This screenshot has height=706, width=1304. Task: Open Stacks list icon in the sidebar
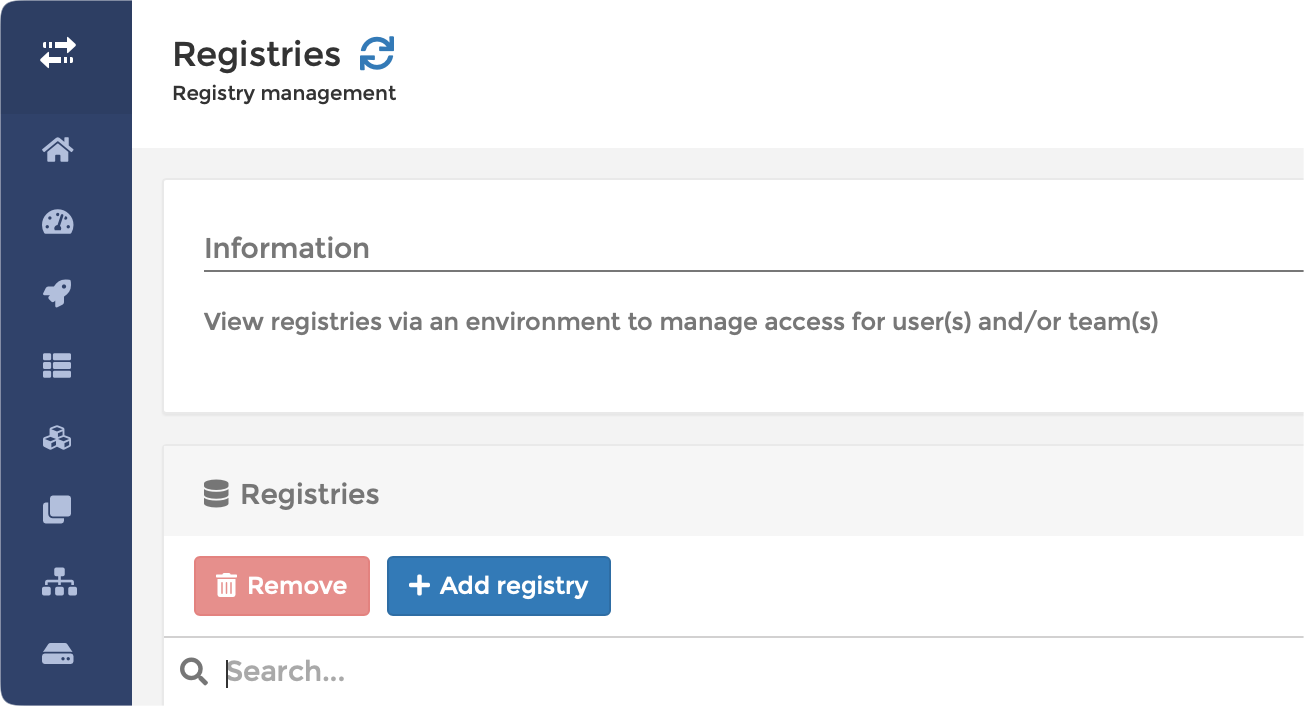tap(58, 366)
